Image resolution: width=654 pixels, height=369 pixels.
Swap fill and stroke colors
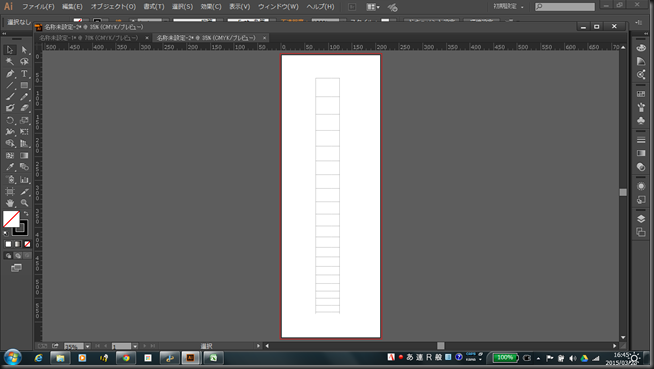coord(26,213)
